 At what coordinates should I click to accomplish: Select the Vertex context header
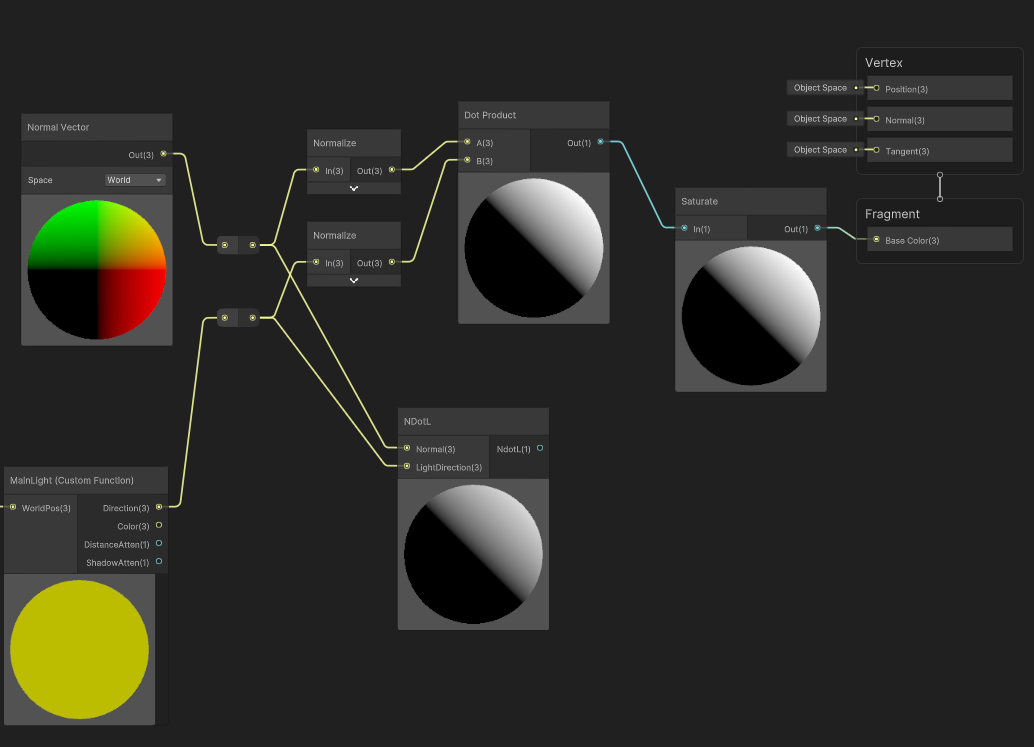pyautogui.click(x=884, y=63)
